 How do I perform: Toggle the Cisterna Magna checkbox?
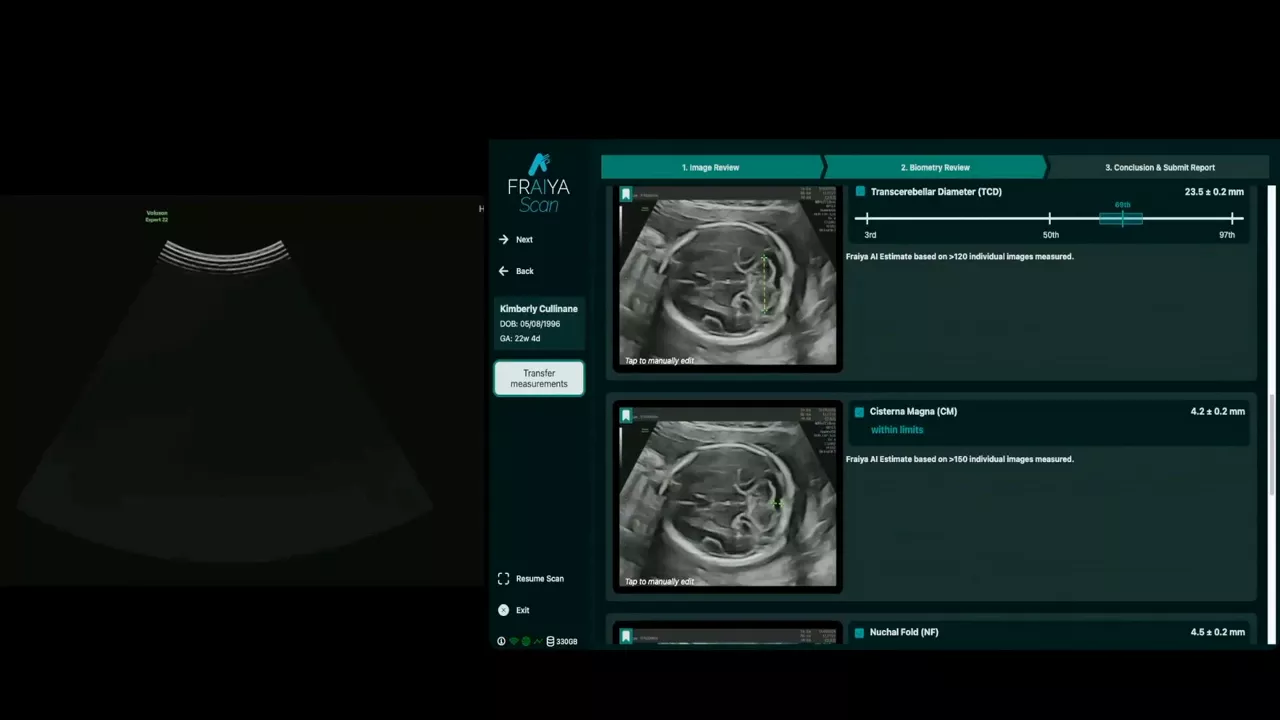coord(859,412)
